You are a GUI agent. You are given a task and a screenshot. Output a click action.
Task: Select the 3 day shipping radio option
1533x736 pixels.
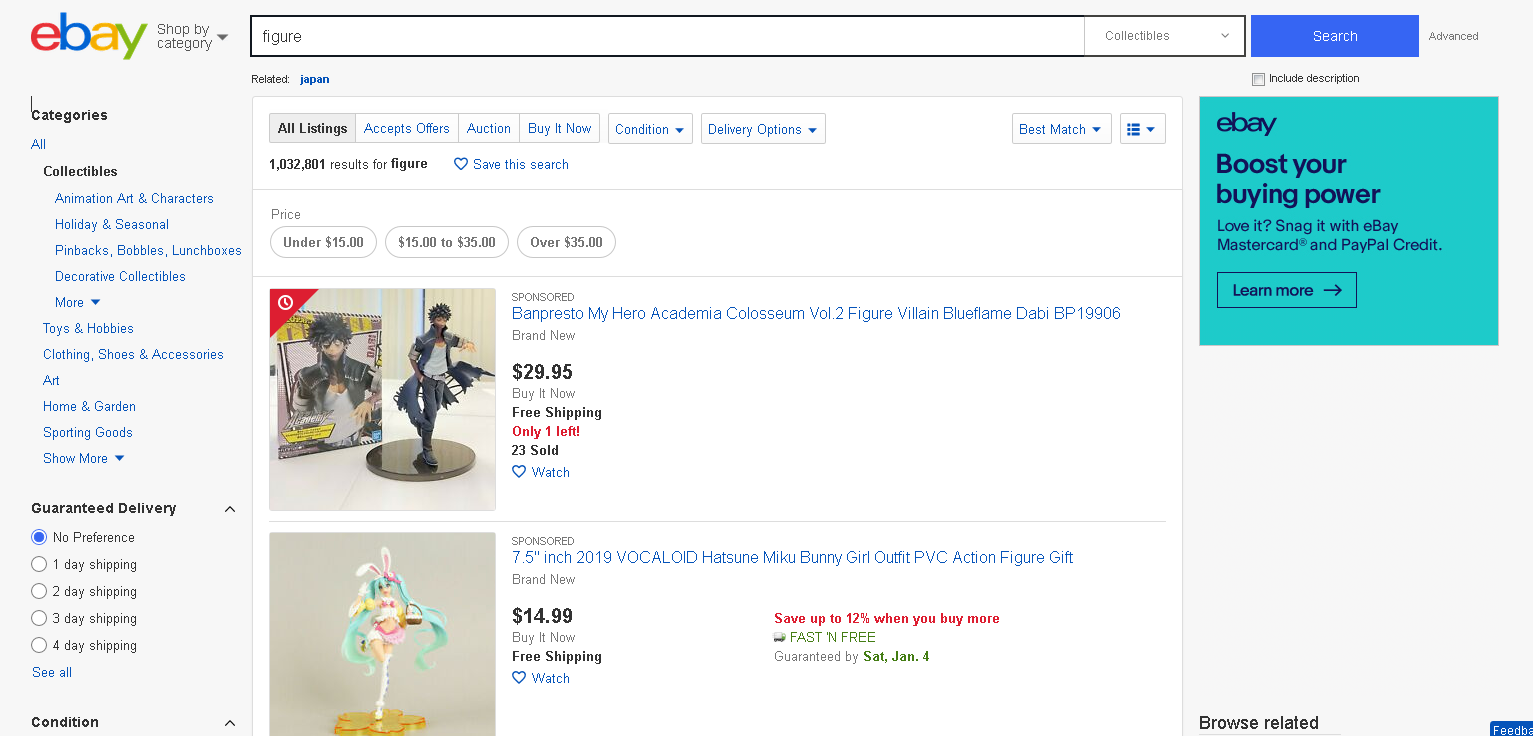[39, 618]
